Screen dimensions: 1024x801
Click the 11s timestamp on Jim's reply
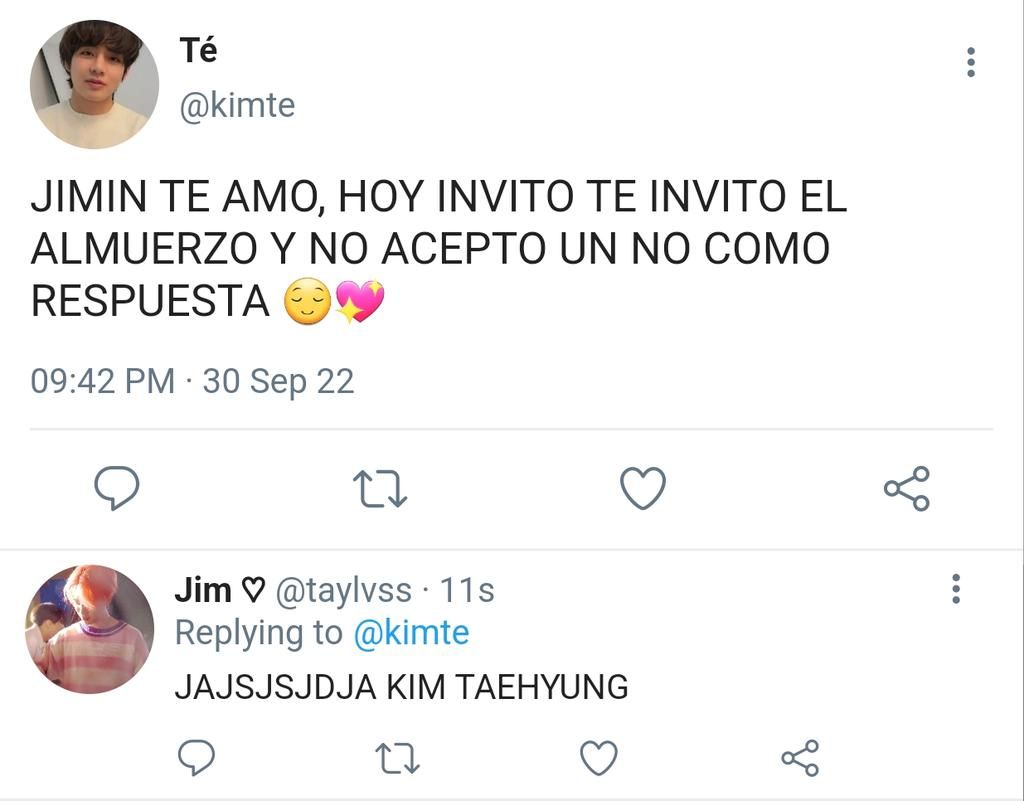[466, 590]
